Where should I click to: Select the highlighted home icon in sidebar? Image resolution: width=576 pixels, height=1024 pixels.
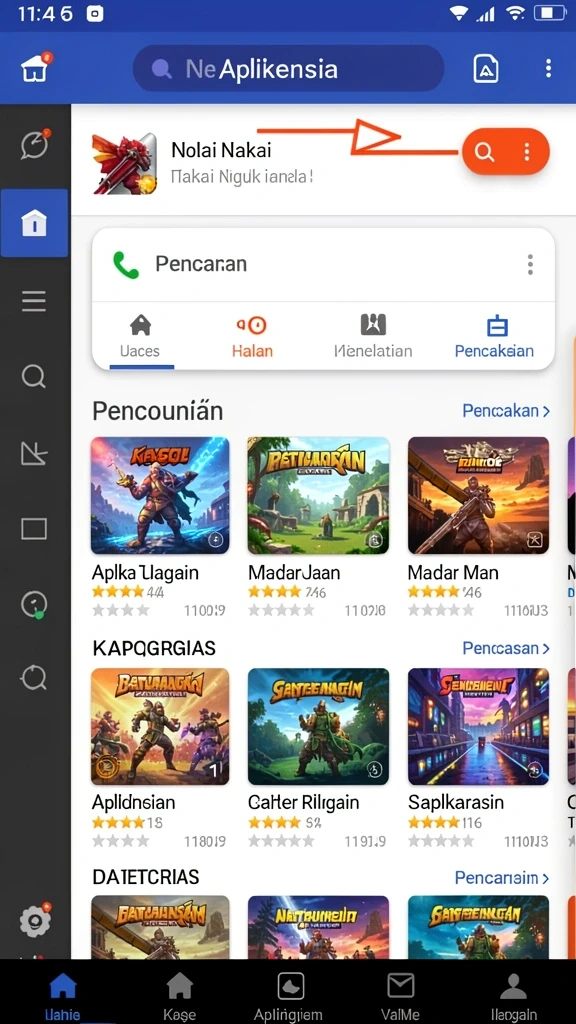point(34,223)
